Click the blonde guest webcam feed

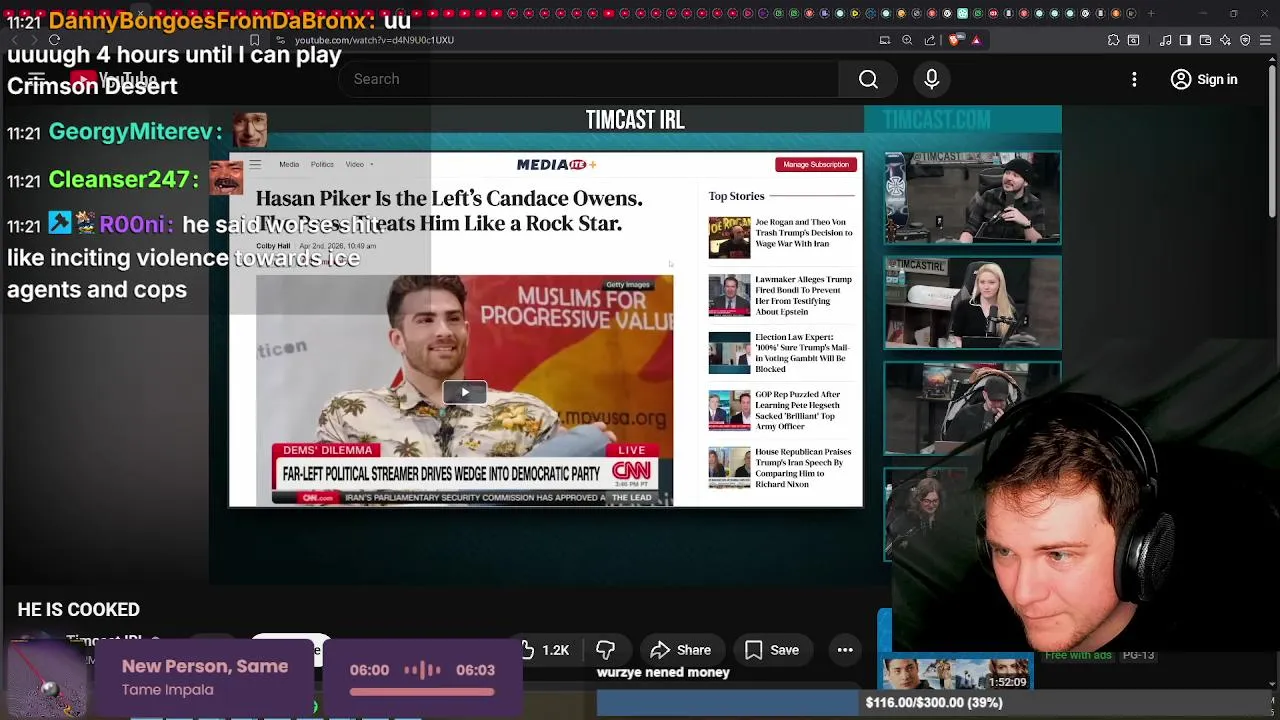coord(972,304)
